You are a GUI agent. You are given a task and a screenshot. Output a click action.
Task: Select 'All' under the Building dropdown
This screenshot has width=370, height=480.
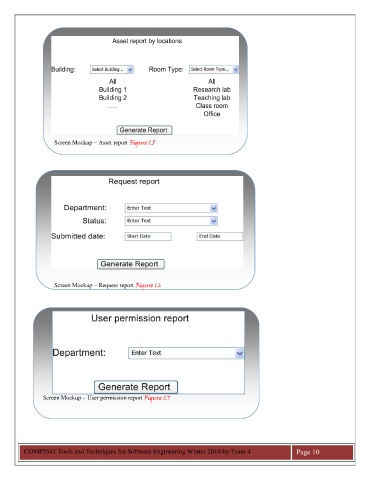coord(113,81)
